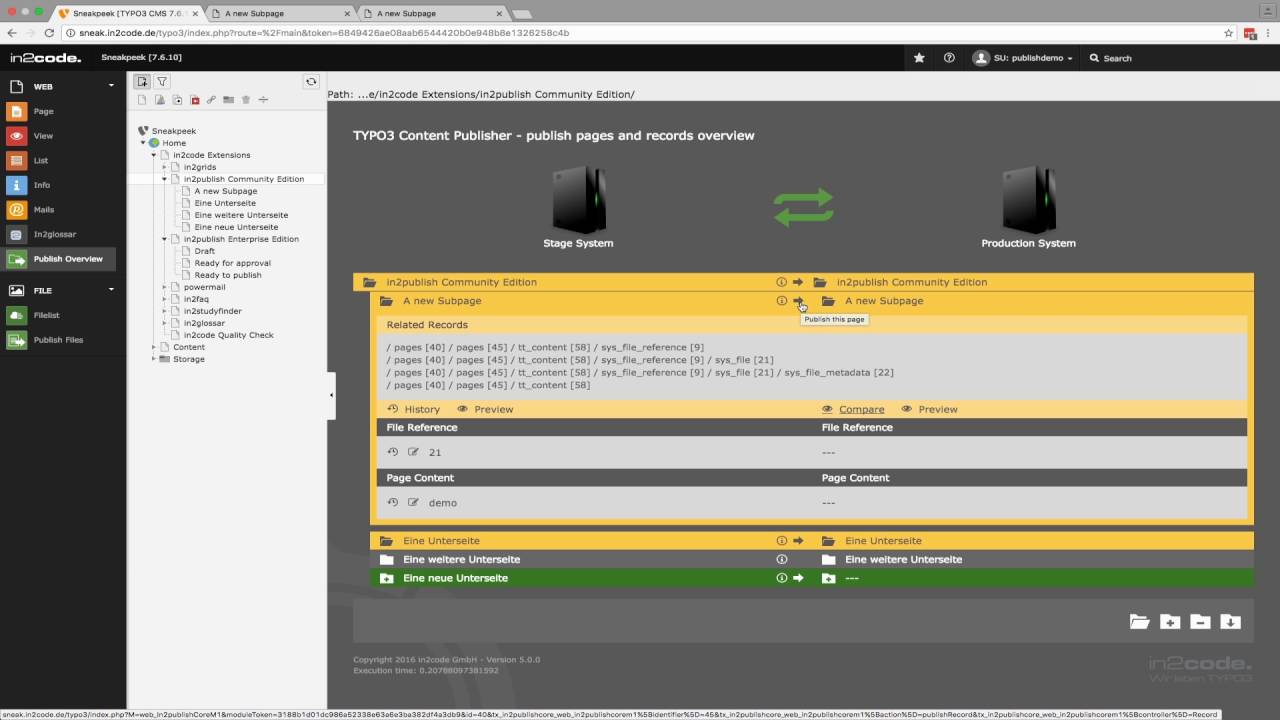This screenshot has height=720, width=1280.
Task: Switch to the second 'A new Subpage' browser tab
Action: (x=283, y=14)
